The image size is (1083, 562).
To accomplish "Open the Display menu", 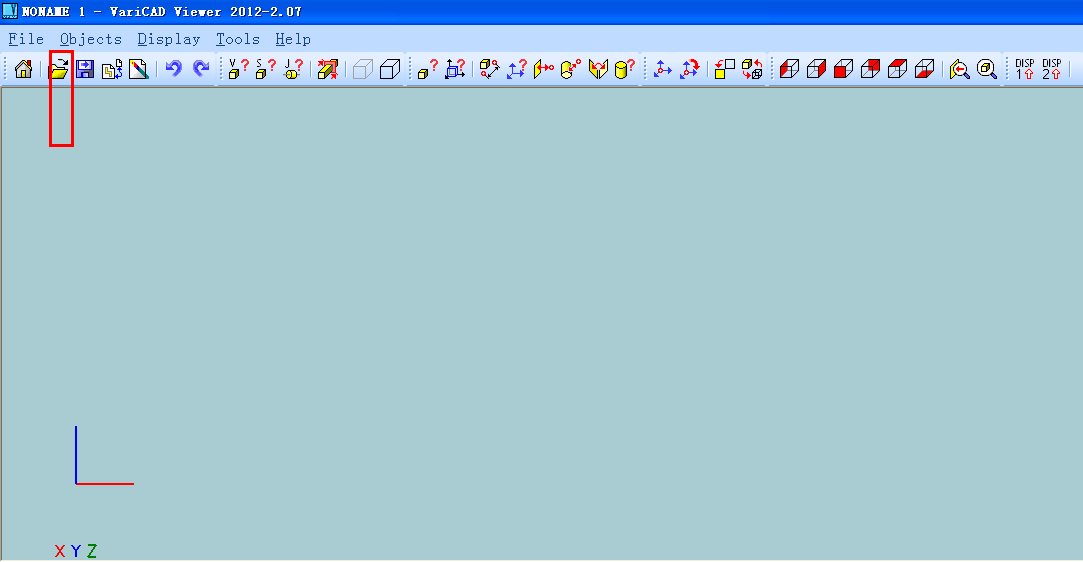I will (169, 39).
